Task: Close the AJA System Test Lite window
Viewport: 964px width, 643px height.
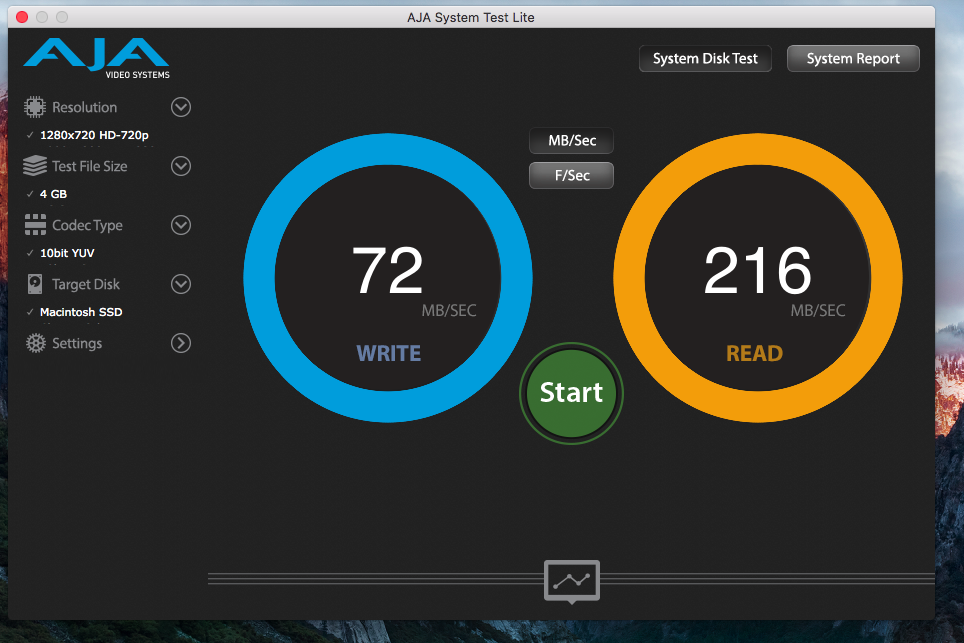Action: (x=22, y=17)
